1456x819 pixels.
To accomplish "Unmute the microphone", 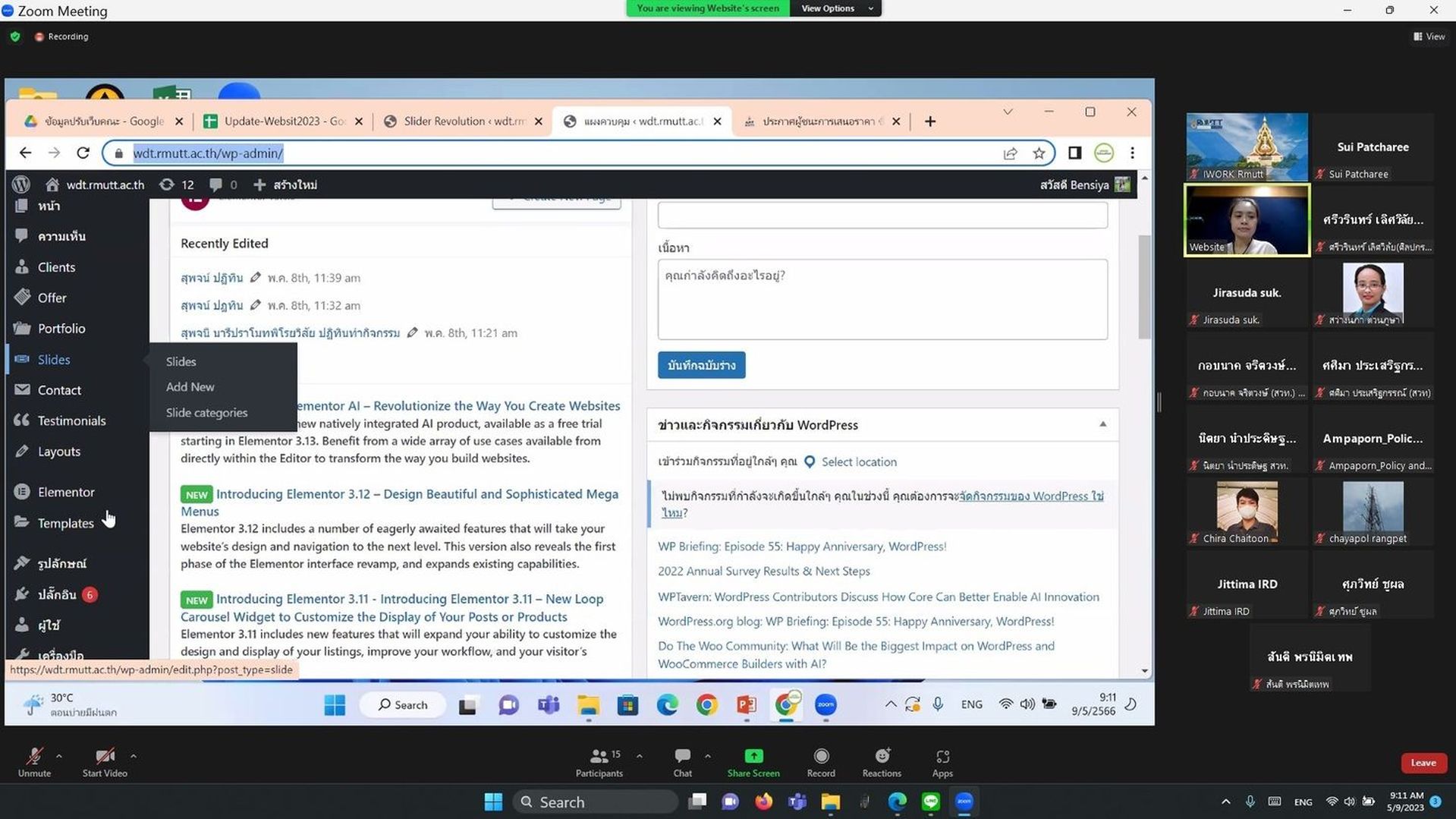I will click(34, 762).
